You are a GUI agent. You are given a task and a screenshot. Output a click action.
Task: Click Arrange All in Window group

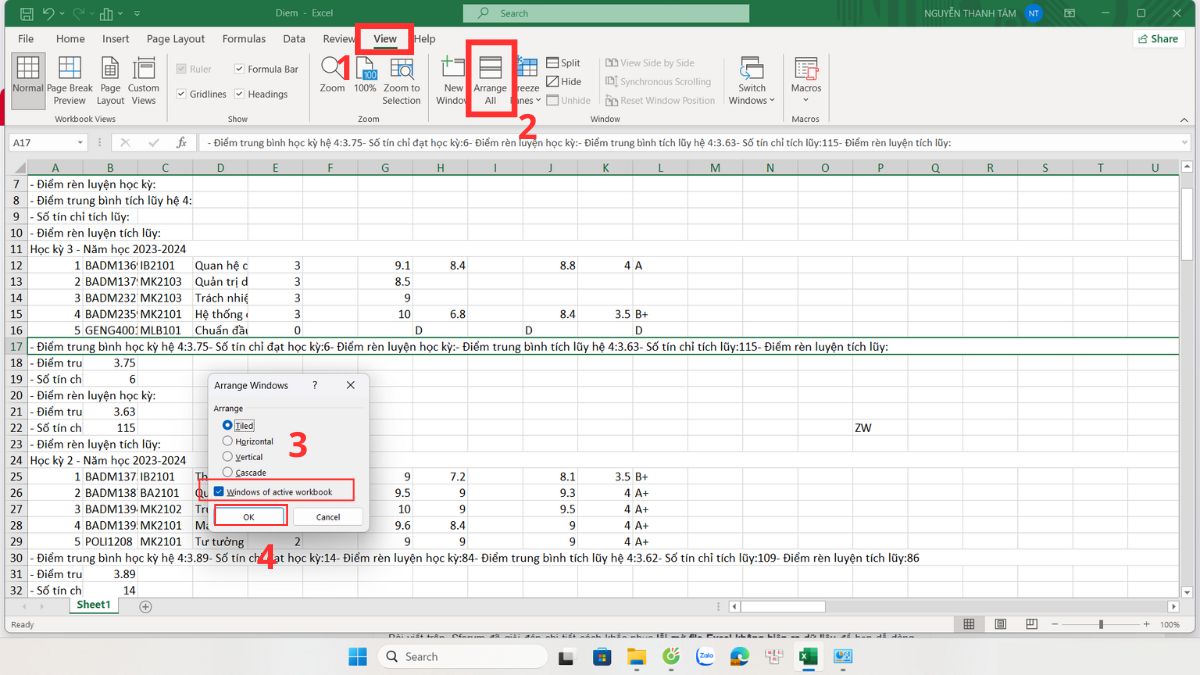[490, 80]
